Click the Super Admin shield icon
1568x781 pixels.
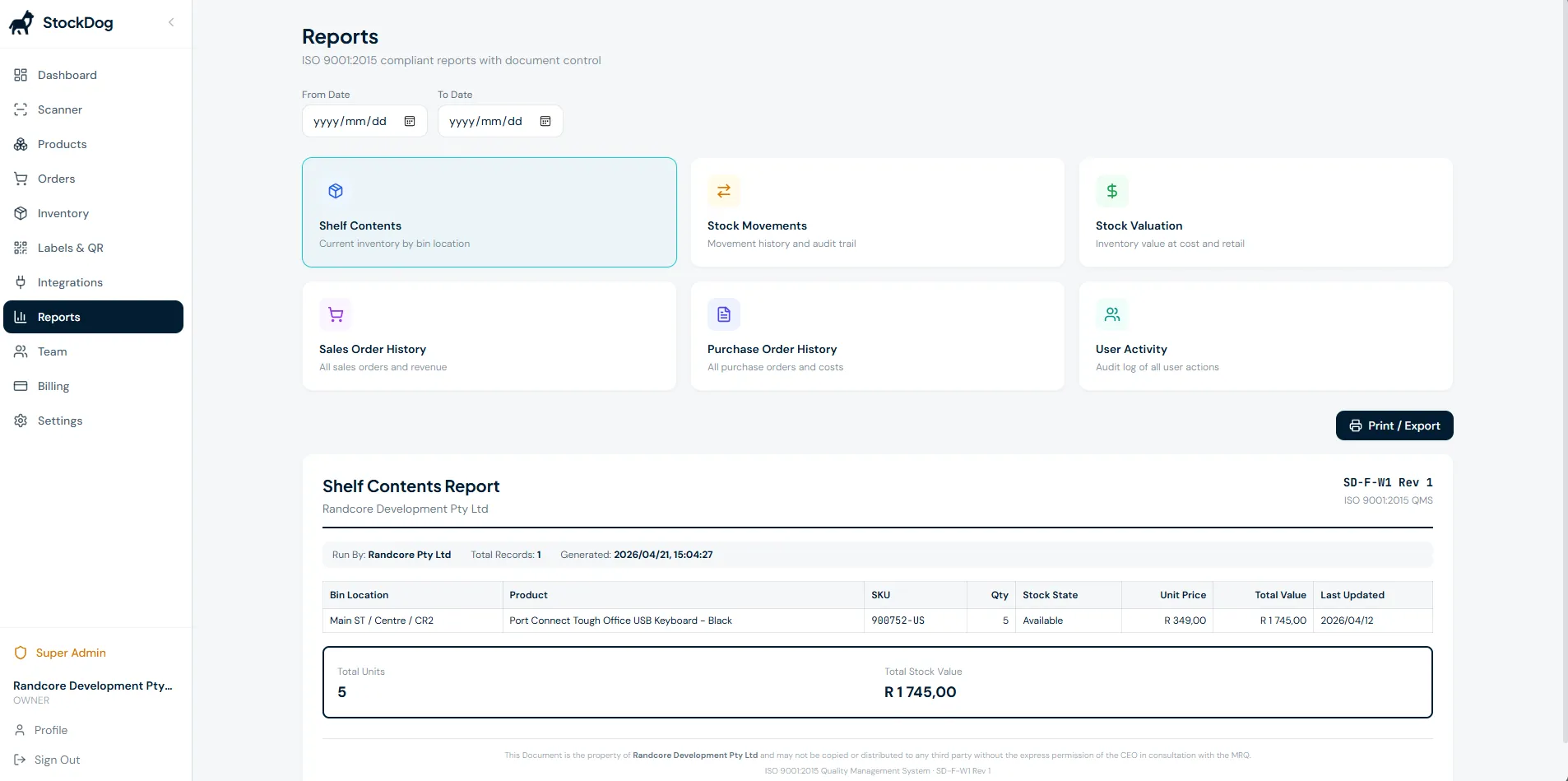pyautogui.click(x=21, y=653)
